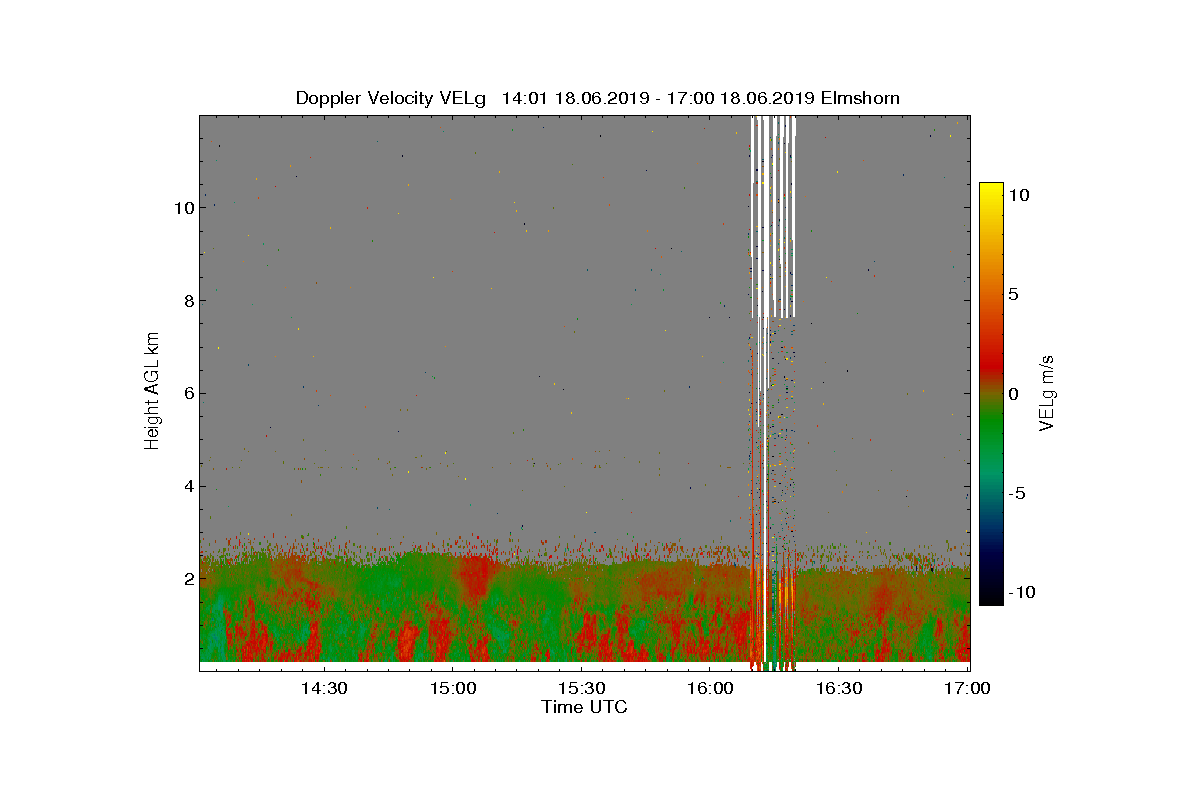Click the height tick label 2
This screenshot has height=800, width=1200.
pyautogui.click(x=187, y=579)
